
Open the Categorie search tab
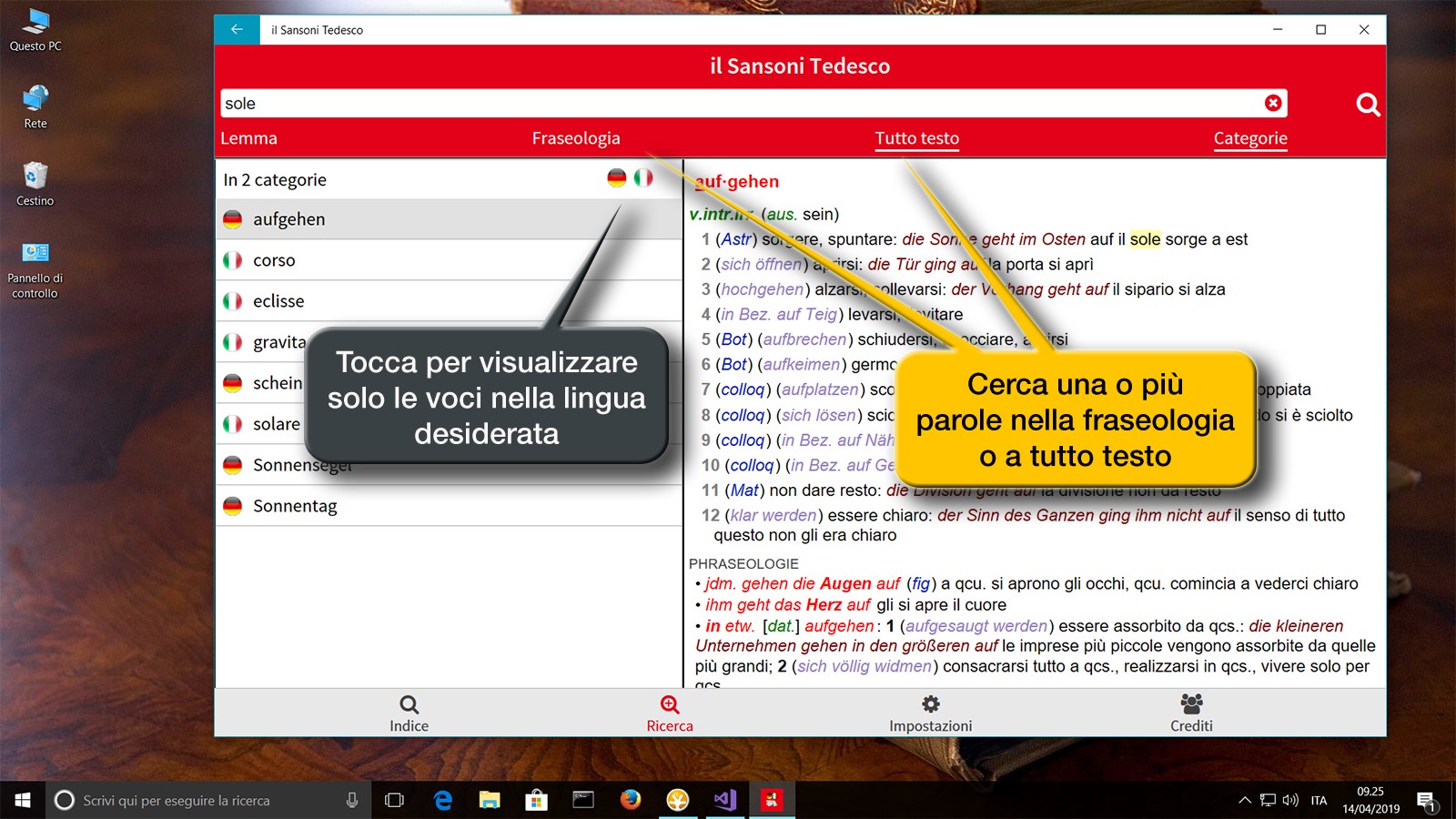(1250, 138)
